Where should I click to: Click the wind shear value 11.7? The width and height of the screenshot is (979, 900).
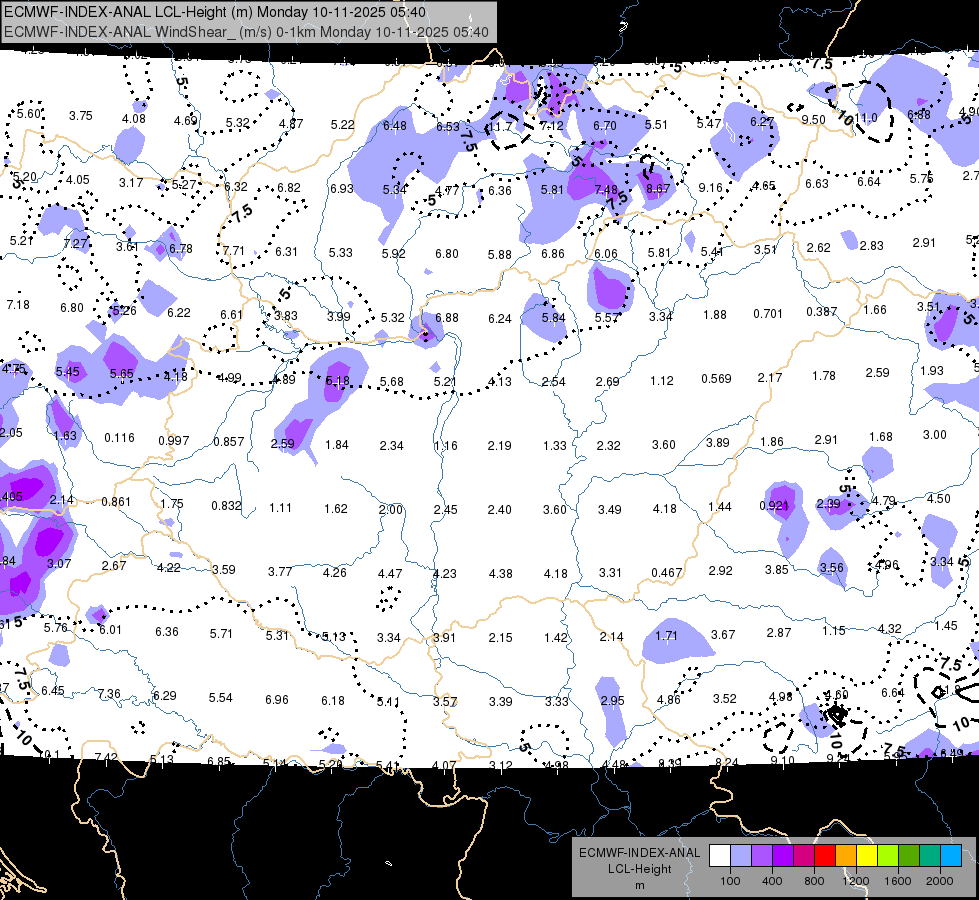pos(500,127)
